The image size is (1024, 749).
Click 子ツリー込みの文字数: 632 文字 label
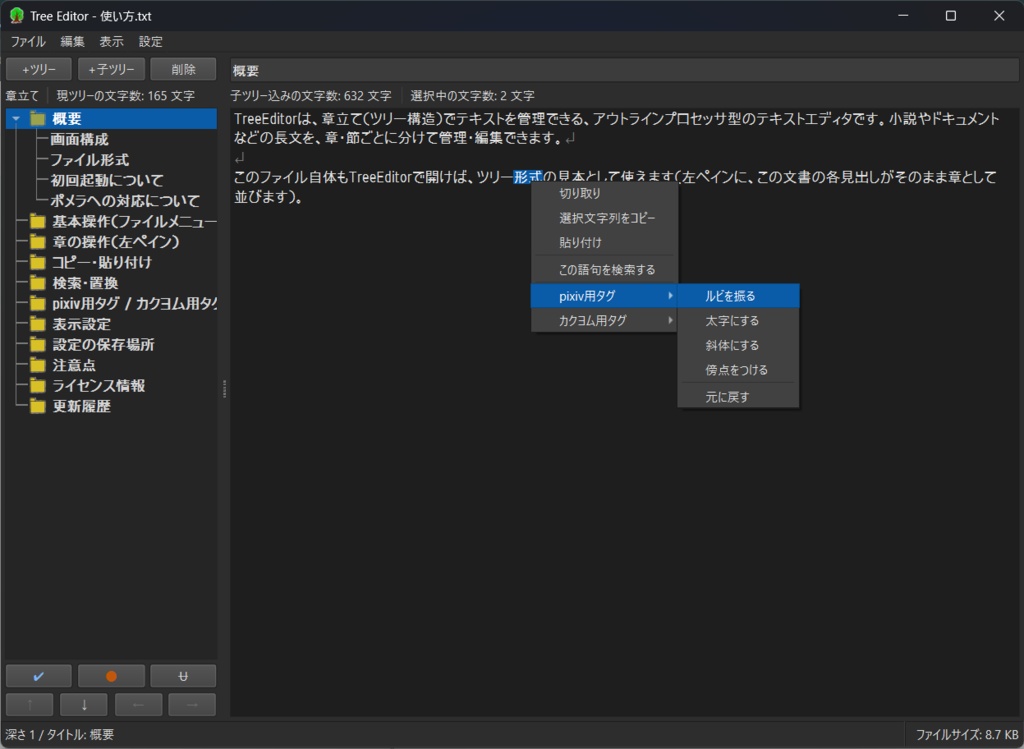point(311,96)
